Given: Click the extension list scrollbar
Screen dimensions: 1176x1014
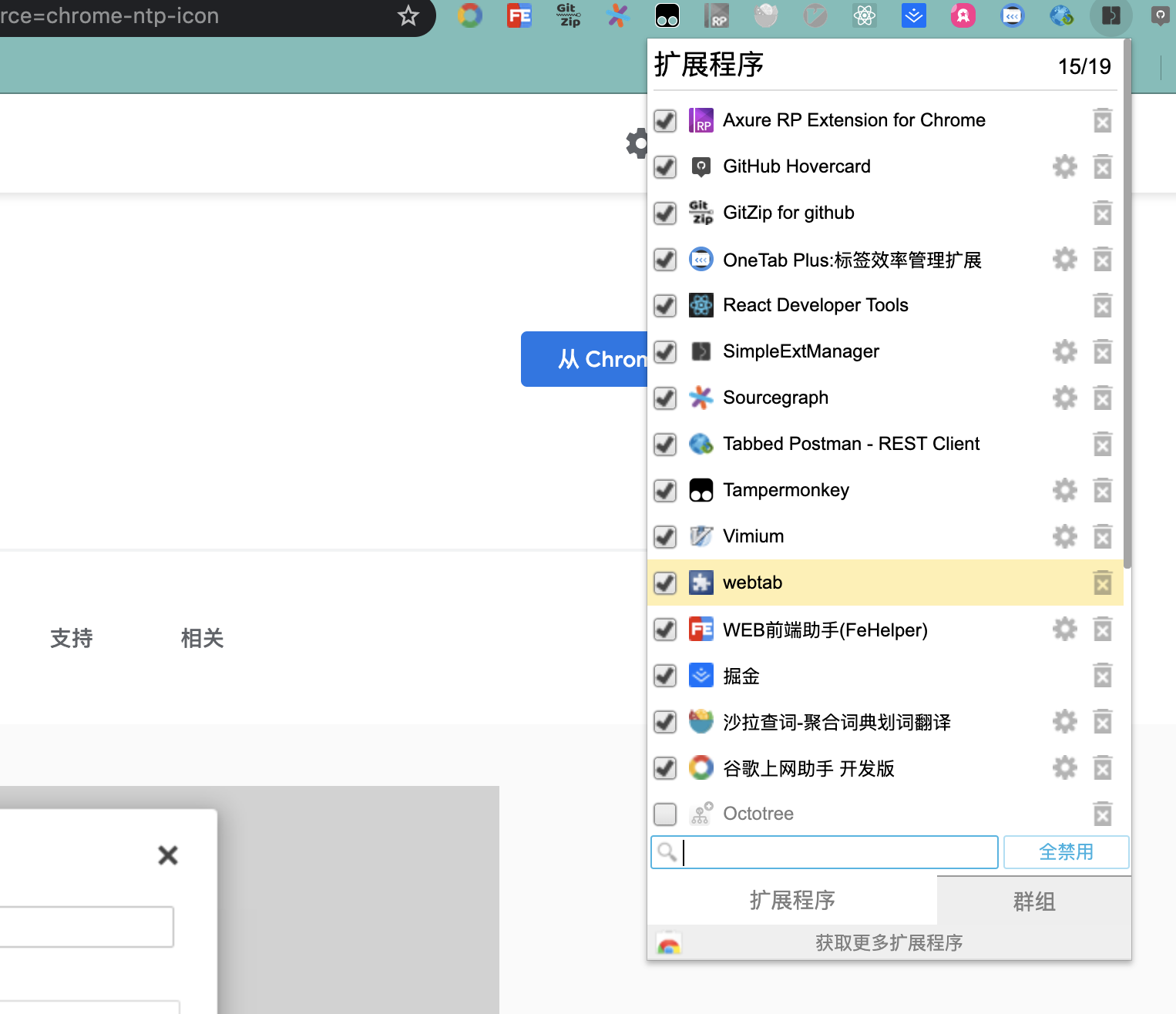Looking at the screenshot, I should click(1127, 304).
